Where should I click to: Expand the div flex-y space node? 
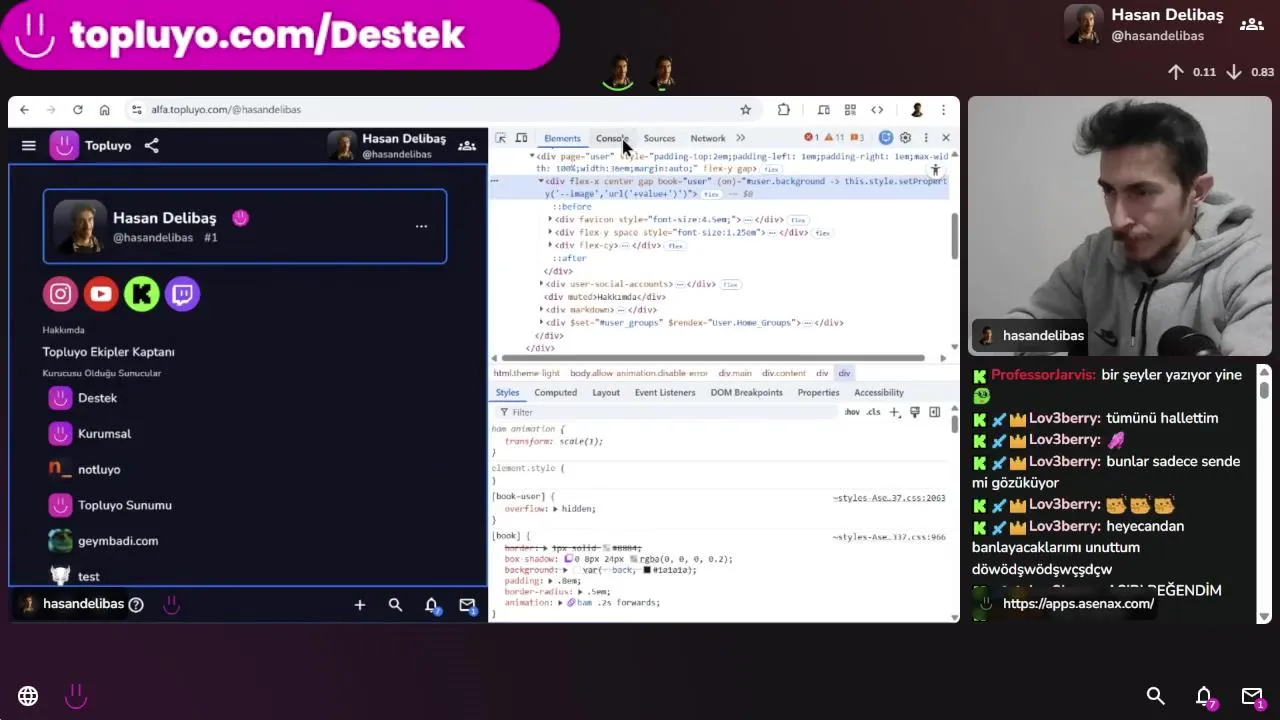tap(550, 232)
